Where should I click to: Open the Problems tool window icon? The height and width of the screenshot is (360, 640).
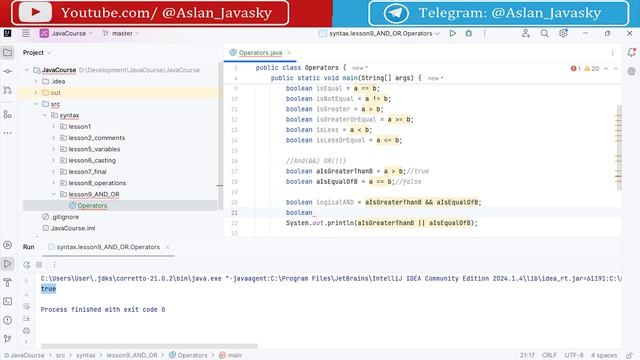point(7,320)
